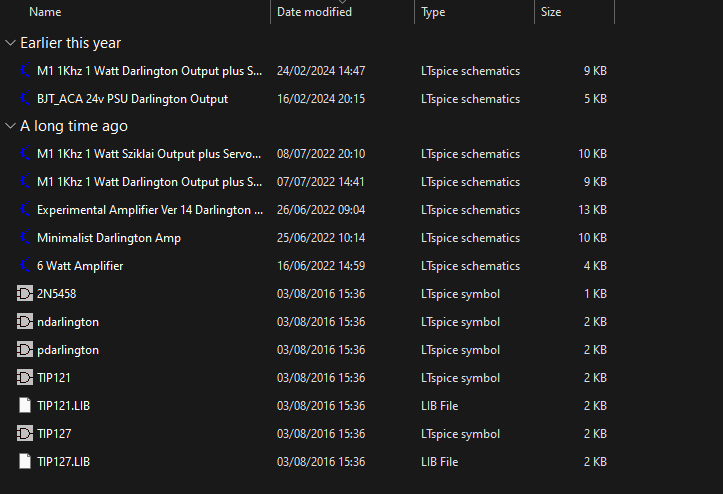Viewport: 723px width, 494px height.
Task: Select the TIP121 symbol file name
Action: [x=53, y=377]
